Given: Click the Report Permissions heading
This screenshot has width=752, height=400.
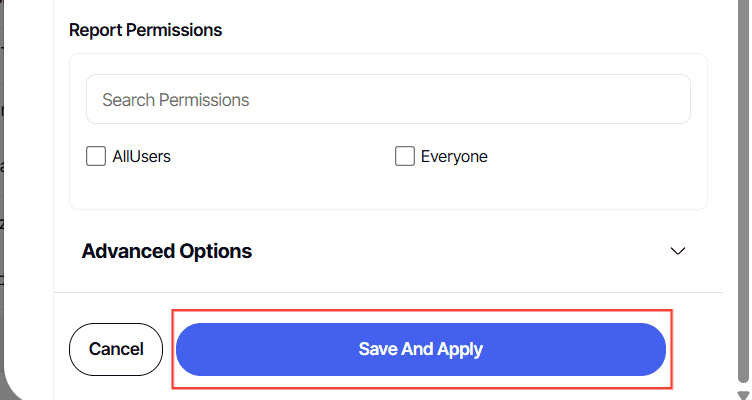Looking at the screenshot, I should (145, 30).
